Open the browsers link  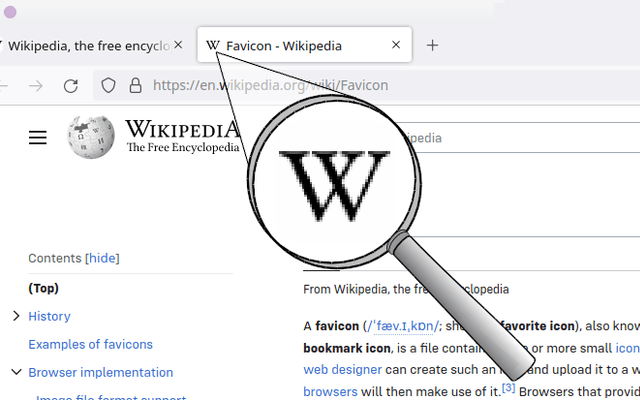pyautogui.click(x=330, y=392)
